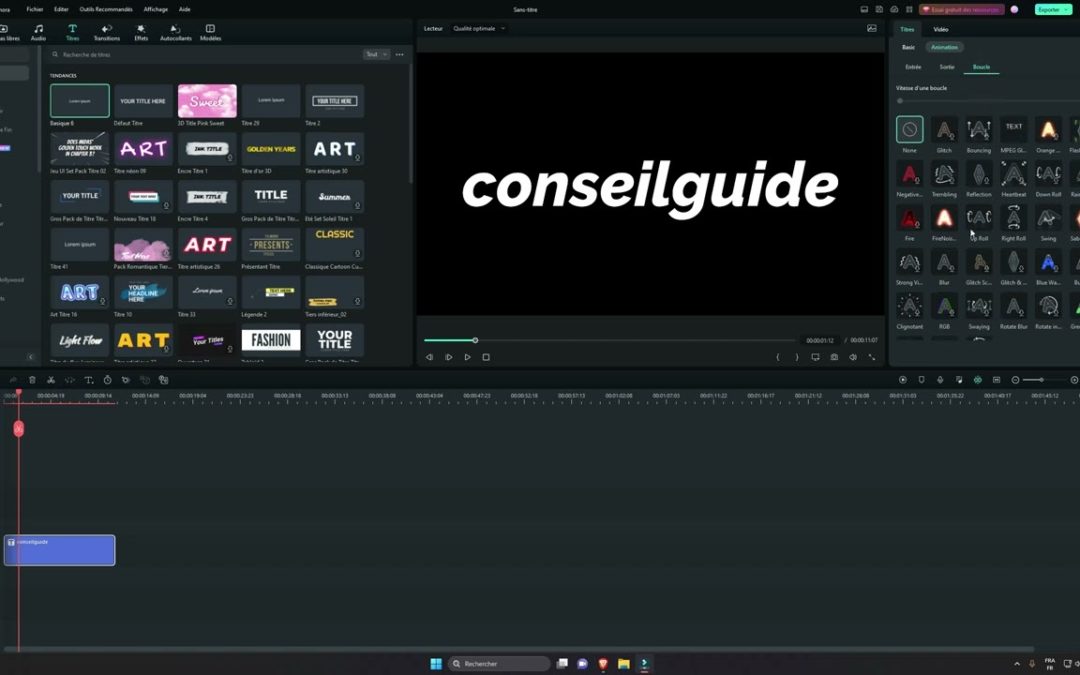
Task: Select the Glitch loop animation
Action: [944, 129]
